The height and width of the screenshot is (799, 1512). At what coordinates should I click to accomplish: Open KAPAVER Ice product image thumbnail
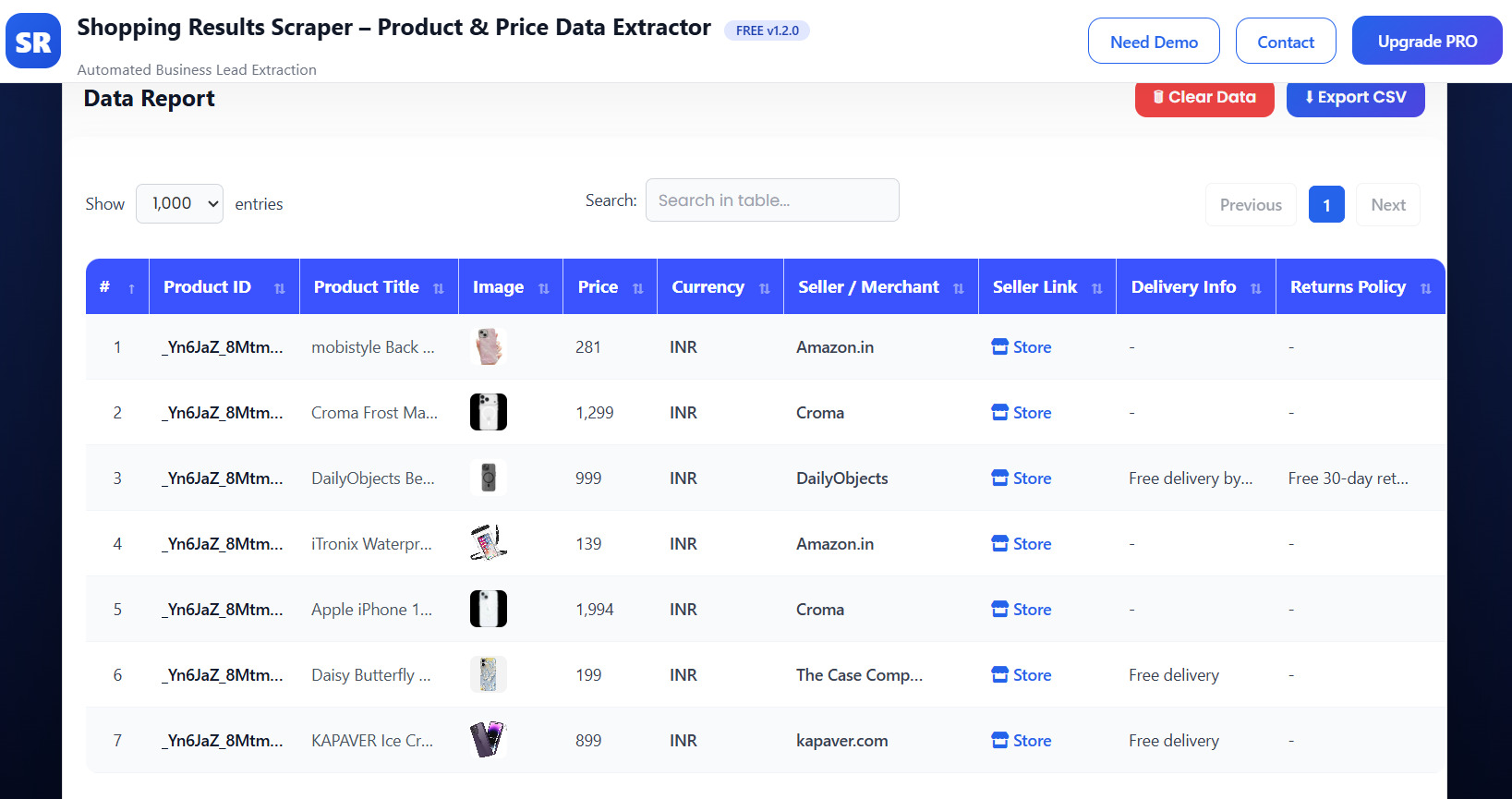tap(489, 740)
